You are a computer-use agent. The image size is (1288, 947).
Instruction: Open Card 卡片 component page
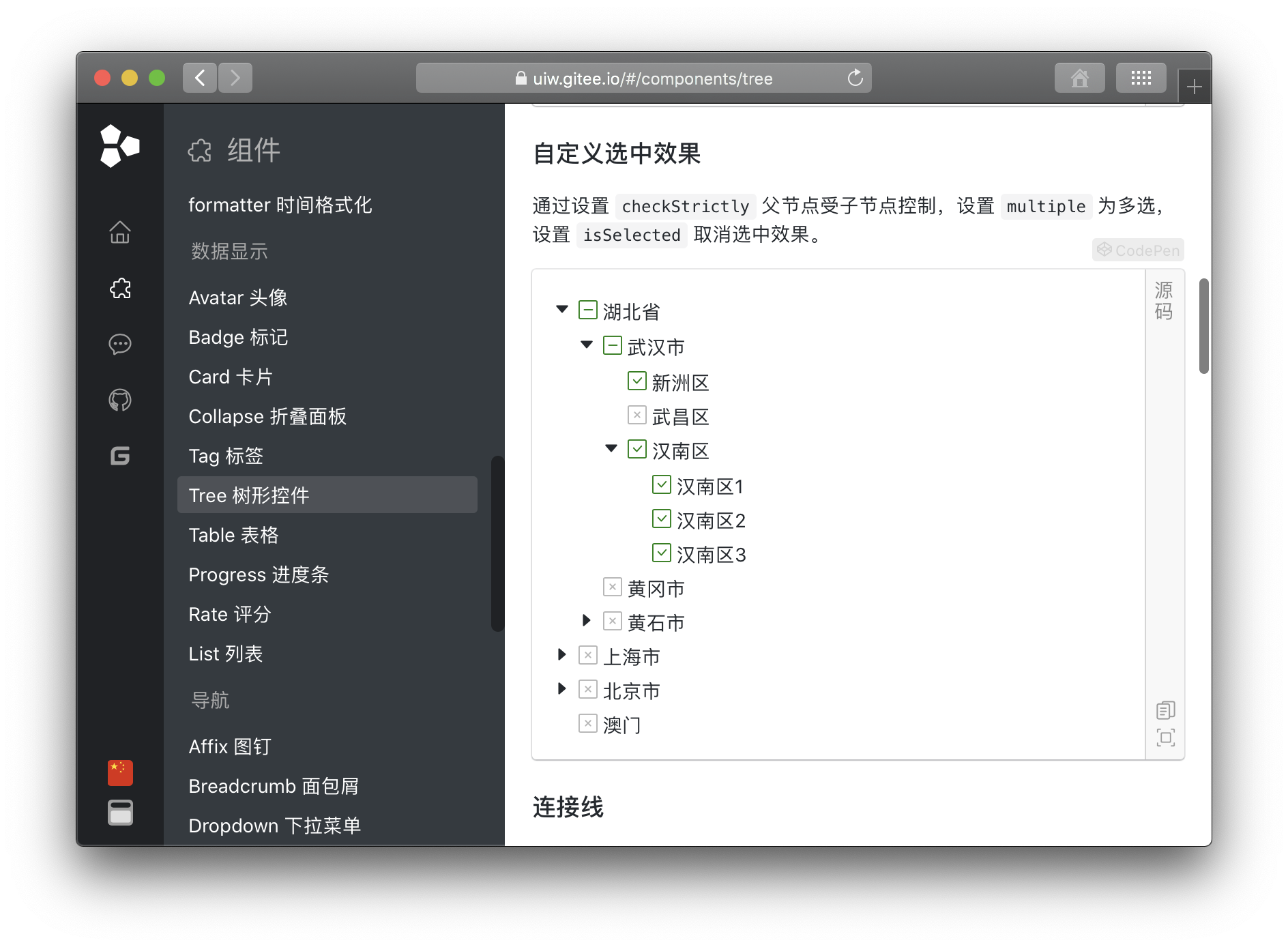pos(327,377)
